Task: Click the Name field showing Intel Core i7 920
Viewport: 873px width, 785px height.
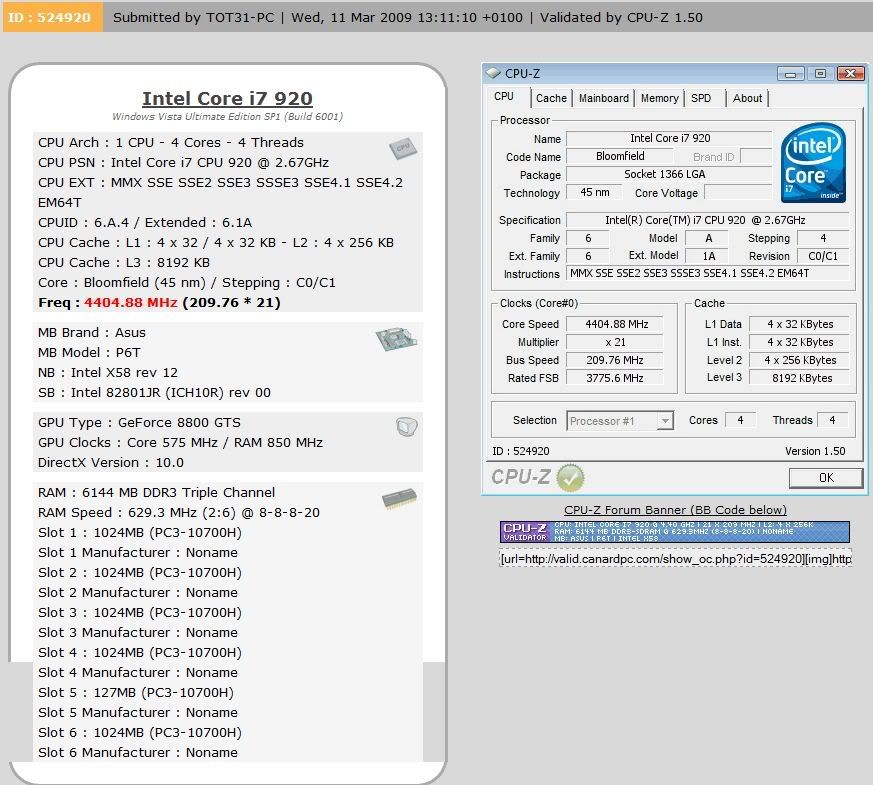Action: point(669,138)
